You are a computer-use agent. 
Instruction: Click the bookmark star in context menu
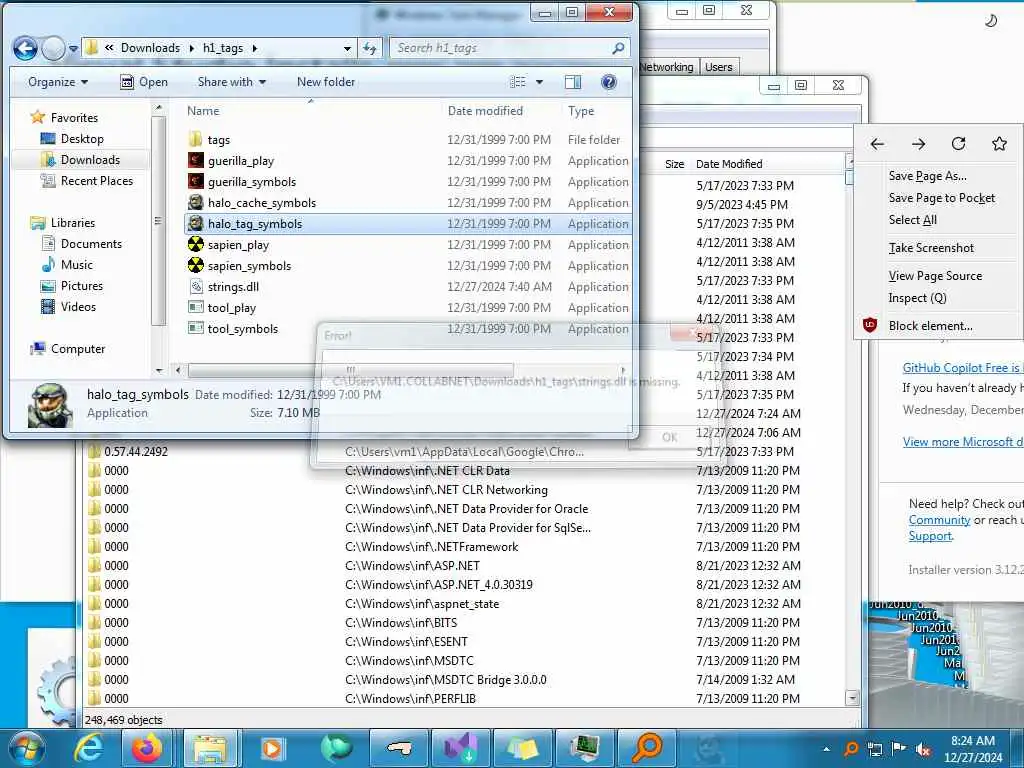[999, 144]
